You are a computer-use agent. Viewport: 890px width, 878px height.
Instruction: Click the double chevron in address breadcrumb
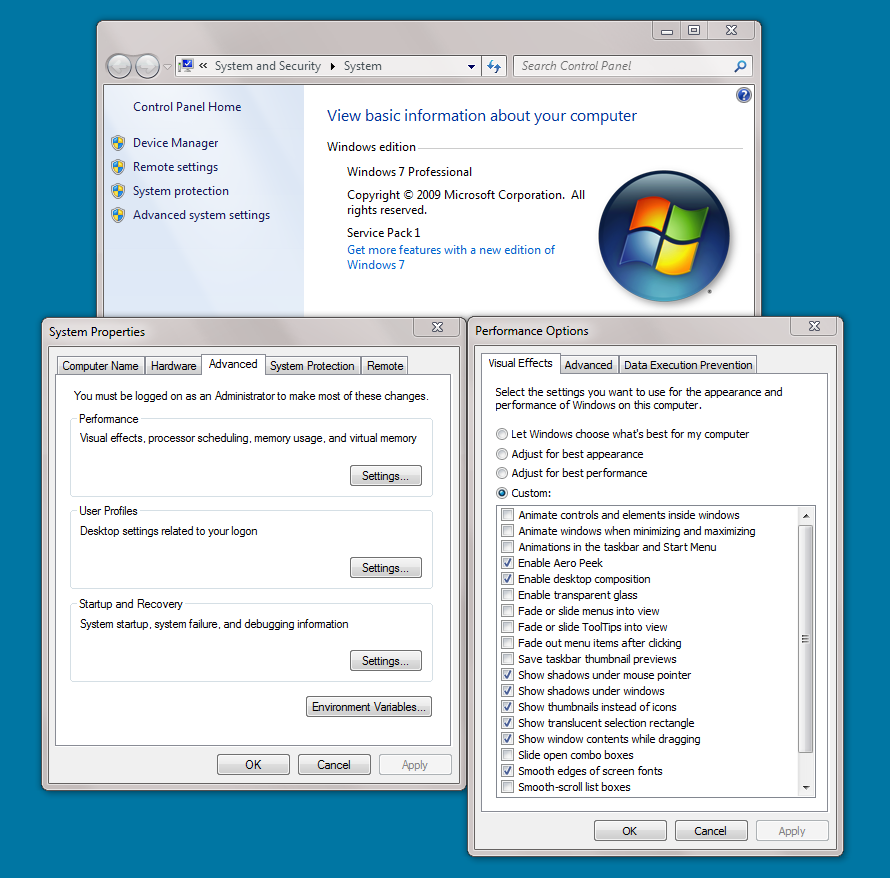point(203,66)
